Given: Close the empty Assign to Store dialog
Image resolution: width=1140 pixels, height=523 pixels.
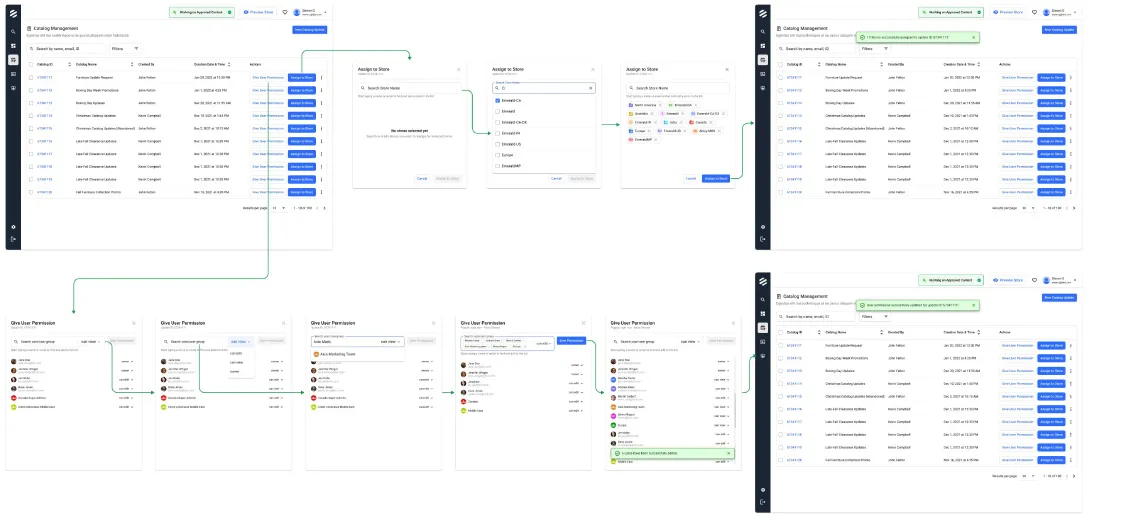Looking at the screenshot, I should 458,70.
